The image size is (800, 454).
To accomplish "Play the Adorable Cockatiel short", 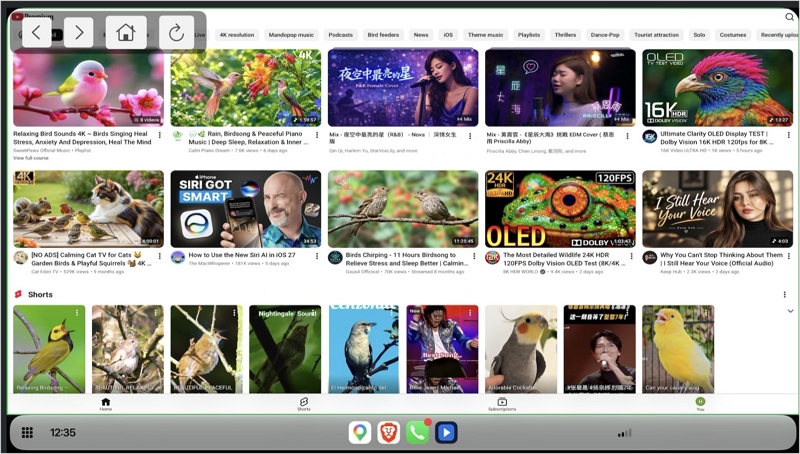I will click(x=521, y=349).
